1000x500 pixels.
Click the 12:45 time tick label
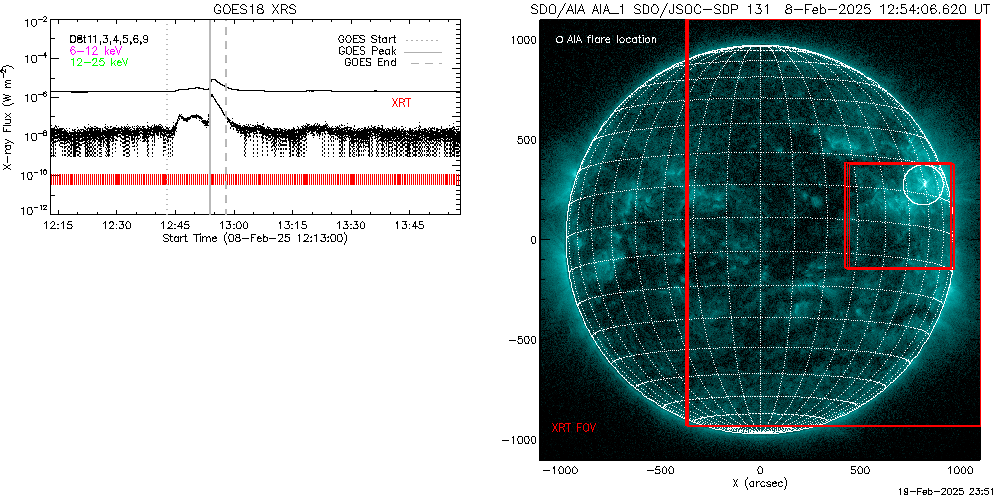[175, 225]
